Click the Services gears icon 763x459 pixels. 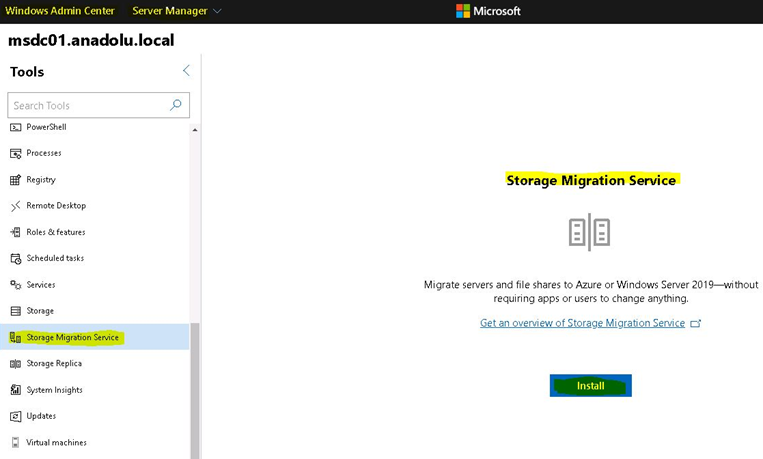click(16, 285)
